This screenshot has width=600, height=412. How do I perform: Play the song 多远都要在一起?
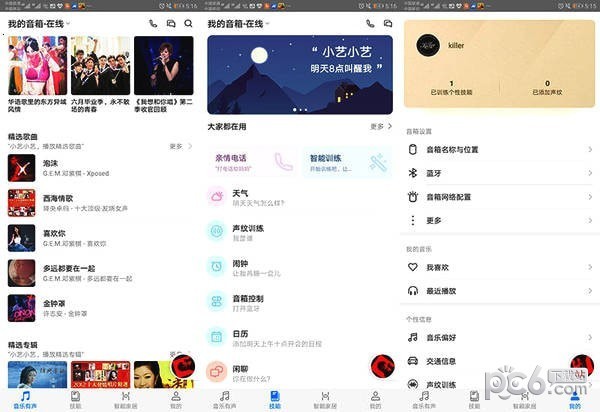point(100,273)
